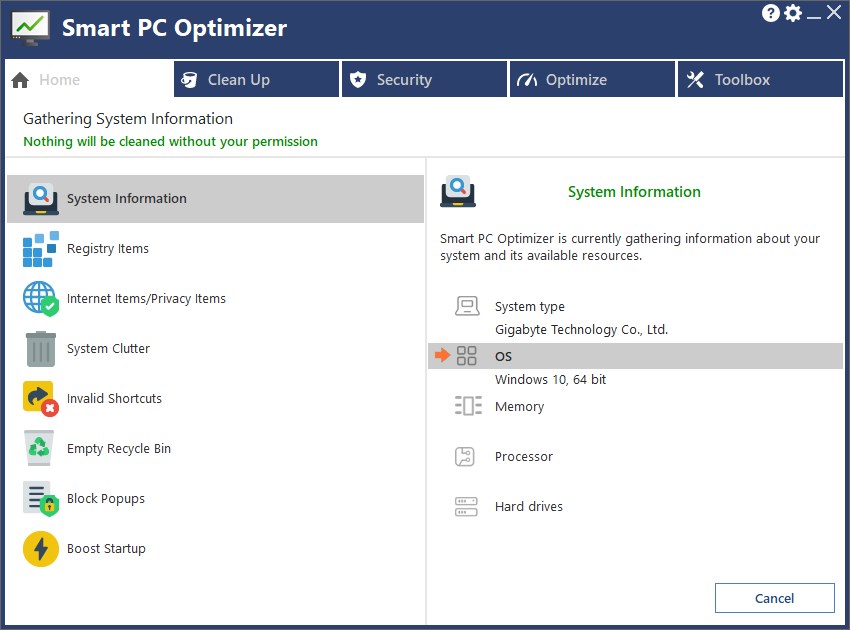Select the Boost Startup lightning bolt icon

pyautogui.click(x=38, y=548)
